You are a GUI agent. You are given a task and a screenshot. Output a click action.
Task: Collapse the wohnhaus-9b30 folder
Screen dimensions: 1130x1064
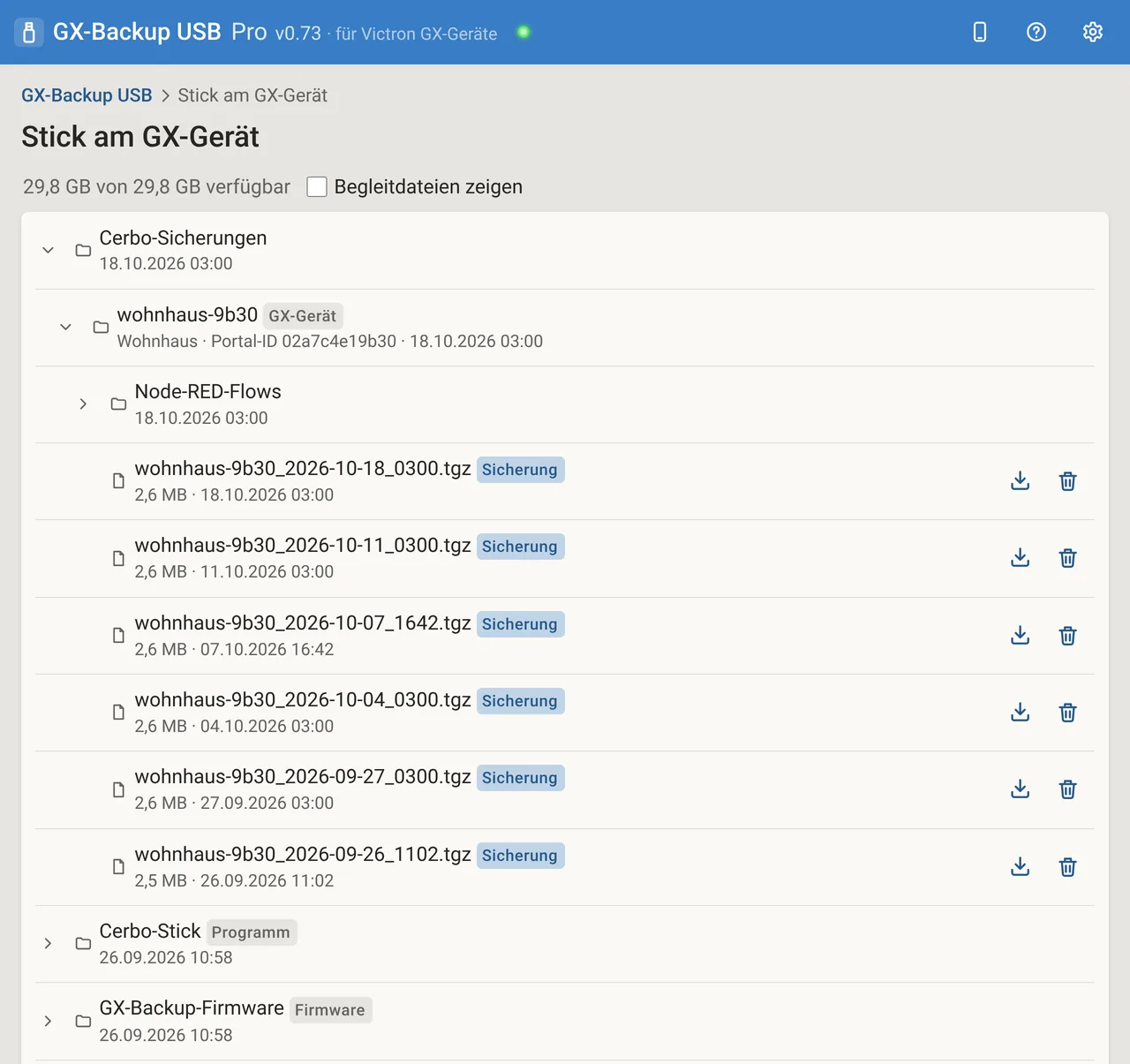point(65,327)
